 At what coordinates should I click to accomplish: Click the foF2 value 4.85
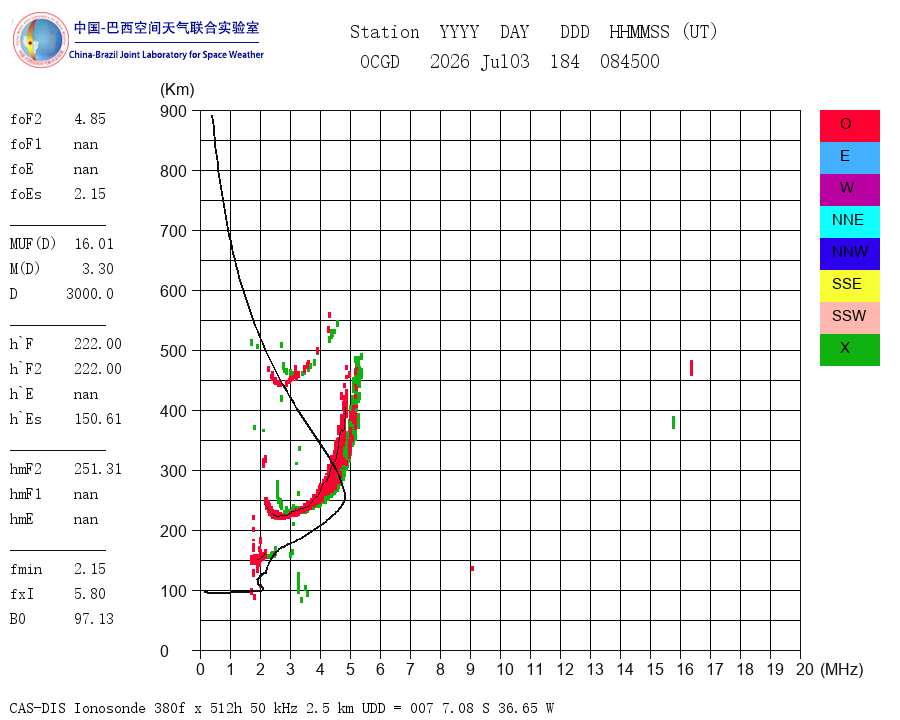pos(90,119)
